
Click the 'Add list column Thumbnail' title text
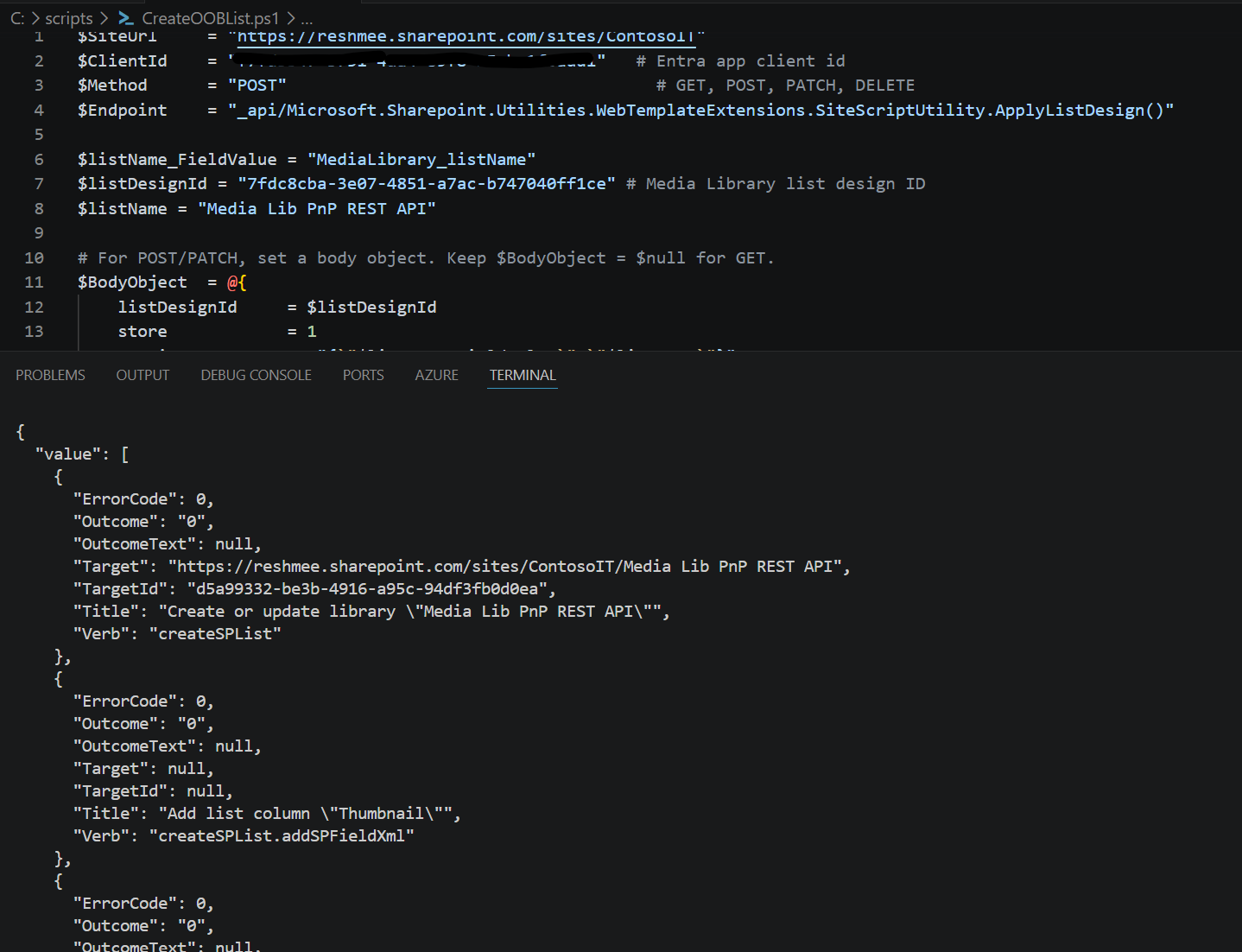pos(306,814)
